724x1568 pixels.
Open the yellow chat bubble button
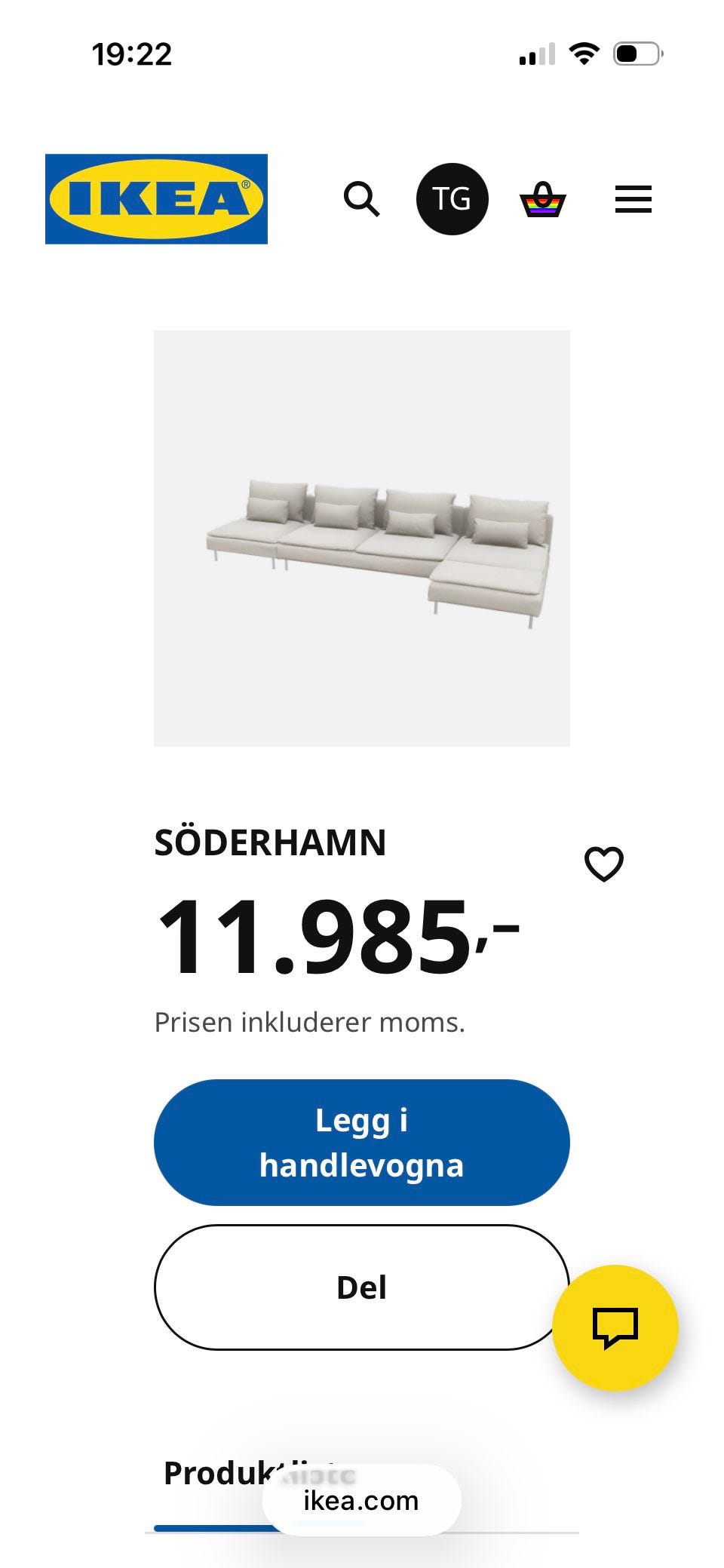pyautogui.click(x=615, y=1327)
